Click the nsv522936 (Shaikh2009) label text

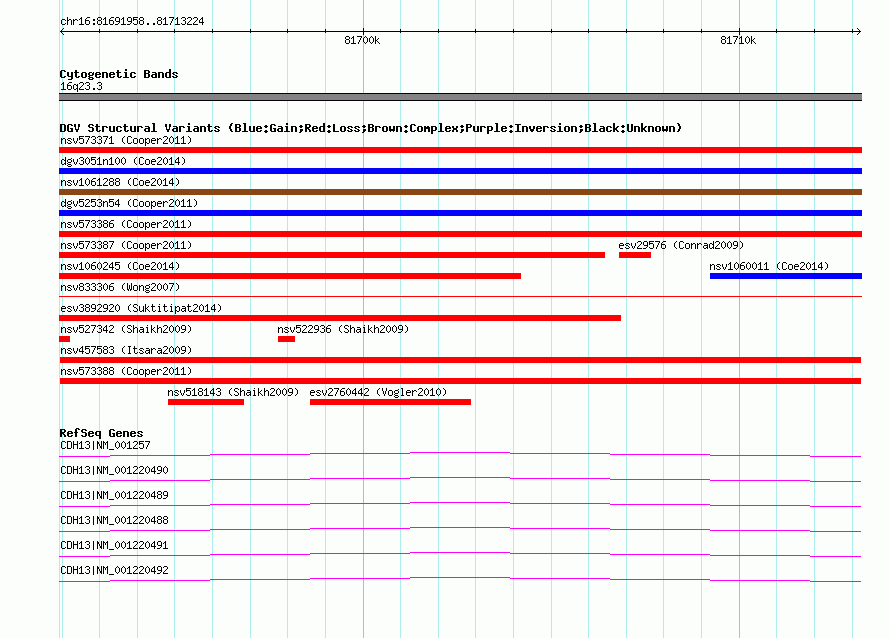[x=343, y=329]
